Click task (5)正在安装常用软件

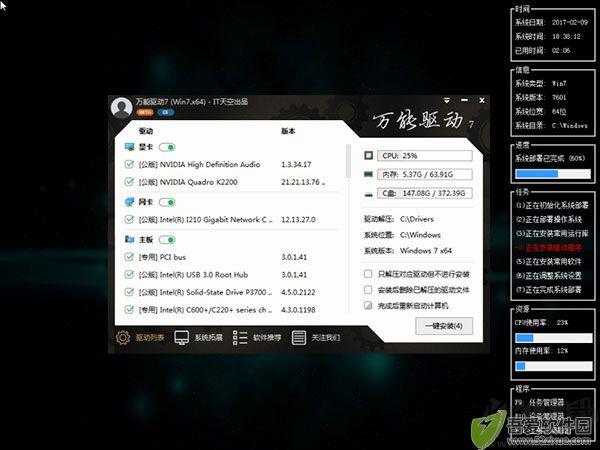point(549,262)
